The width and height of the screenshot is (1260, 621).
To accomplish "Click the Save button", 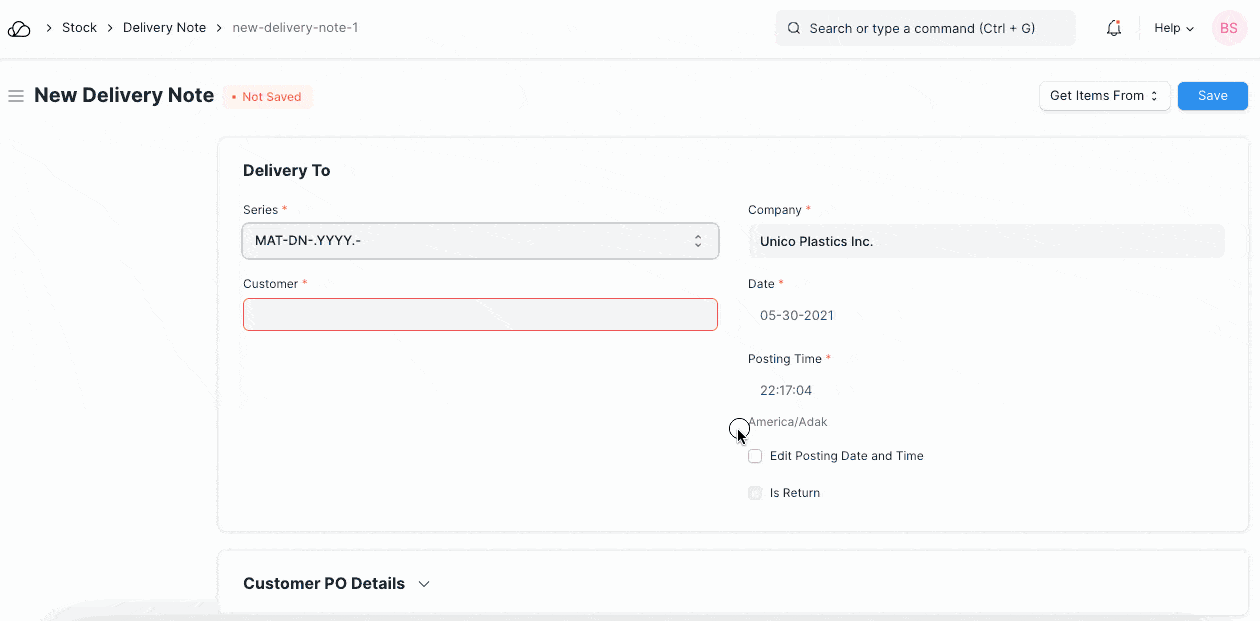I will click(1212, 96).
